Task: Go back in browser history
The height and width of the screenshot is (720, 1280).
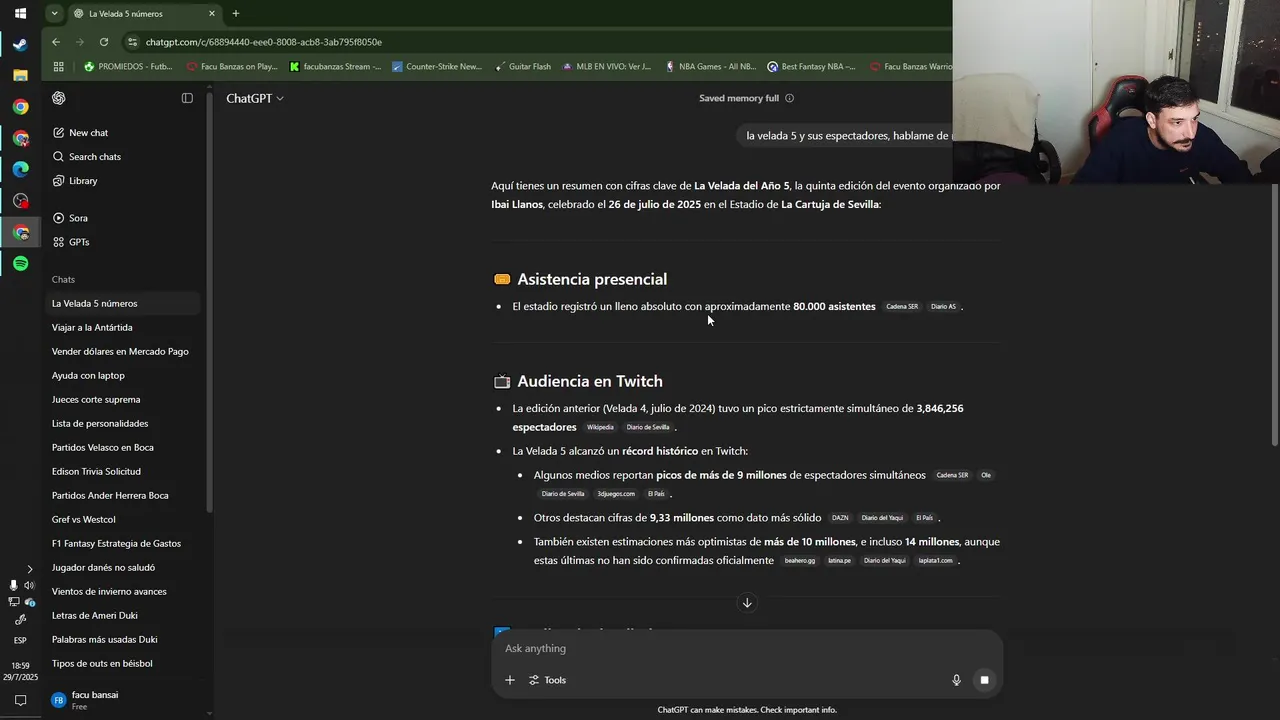Action: click(56, 42)
